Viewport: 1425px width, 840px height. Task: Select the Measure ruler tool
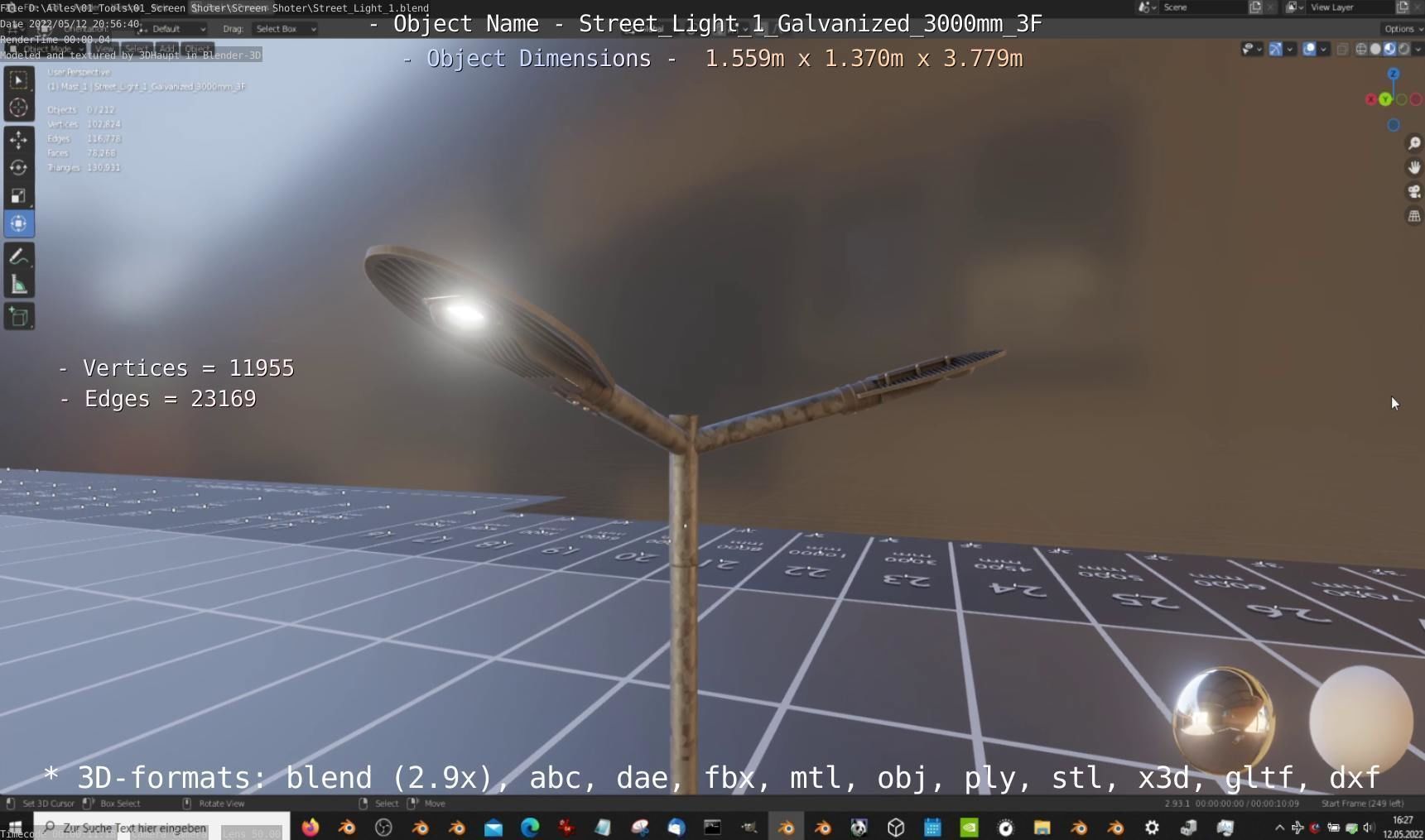pos(18,286)
